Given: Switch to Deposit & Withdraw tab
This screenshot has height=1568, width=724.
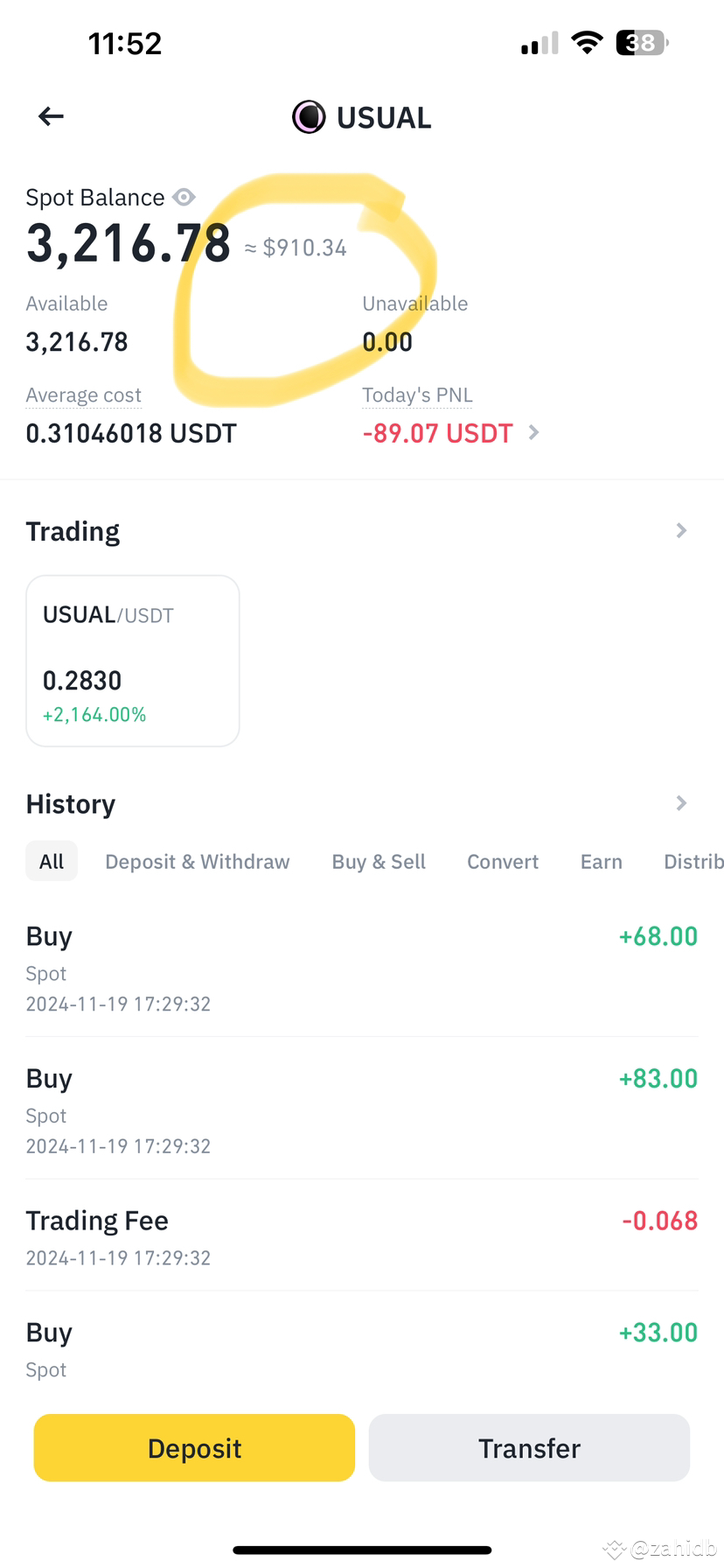Looking at the screenshot, I should [x=197, y=862].
